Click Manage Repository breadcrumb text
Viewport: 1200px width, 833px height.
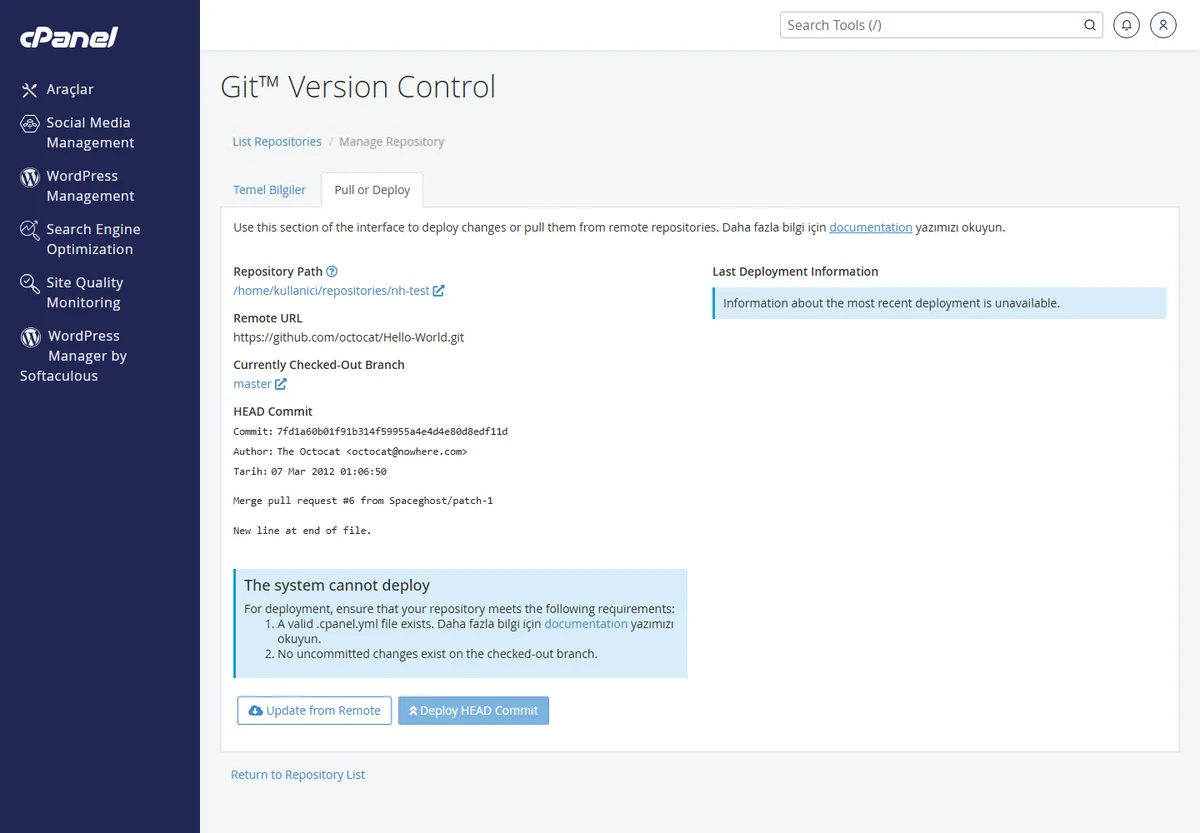392,142
